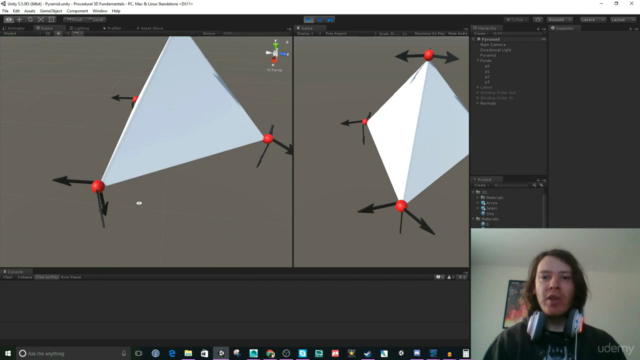Open the Free Aspect dropdown
The image size is (640, 360).
click(x=351, y=33)
